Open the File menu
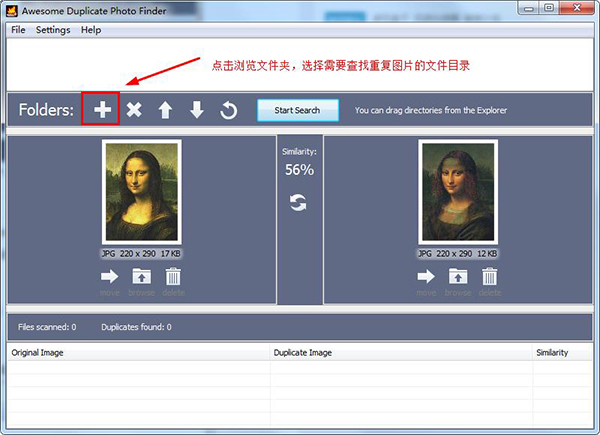The height and width of the screenshot is (435, 600). 18,30
